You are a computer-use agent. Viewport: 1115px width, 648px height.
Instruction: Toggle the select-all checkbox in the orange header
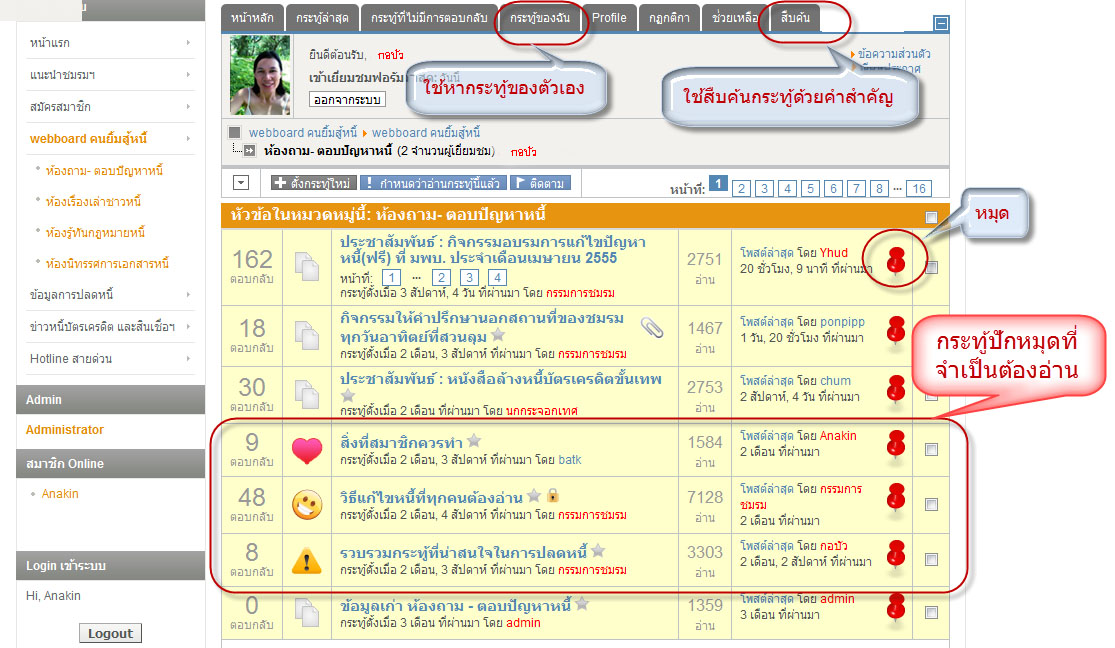click(x=932, y=217)
